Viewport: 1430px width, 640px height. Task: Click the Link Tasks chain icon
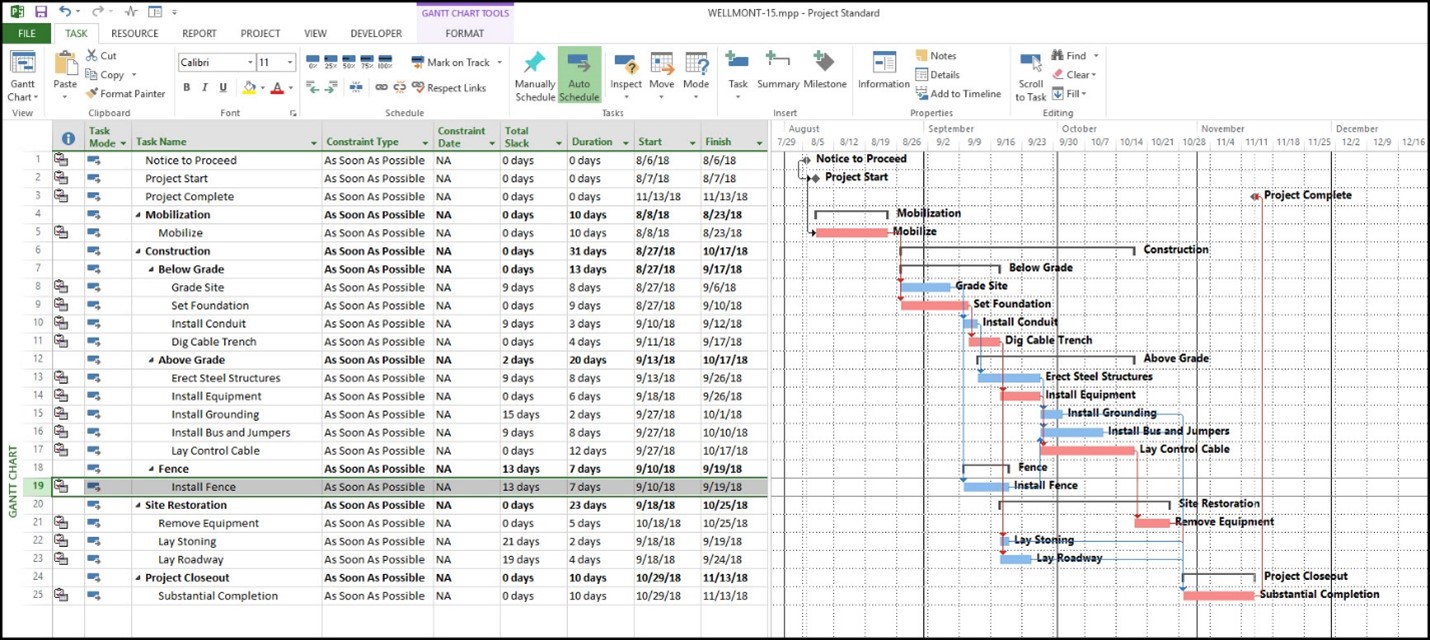pos(381,88)
